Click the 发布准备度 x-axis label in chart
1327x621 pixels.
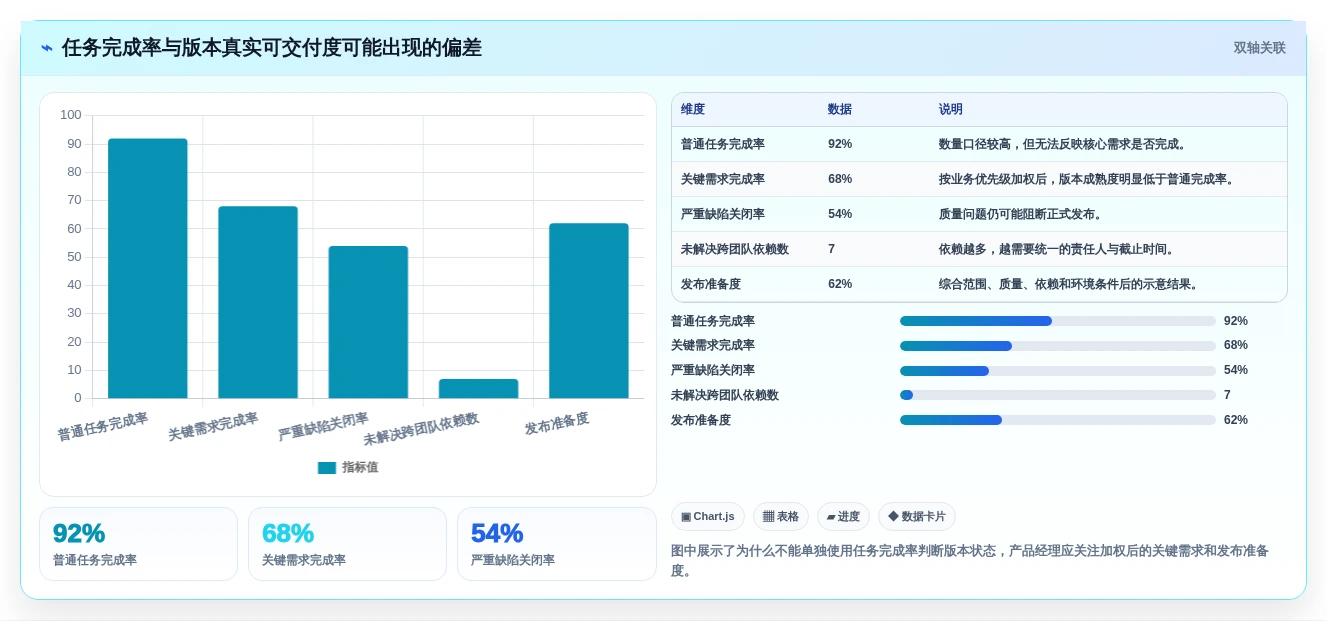(557, 423)
